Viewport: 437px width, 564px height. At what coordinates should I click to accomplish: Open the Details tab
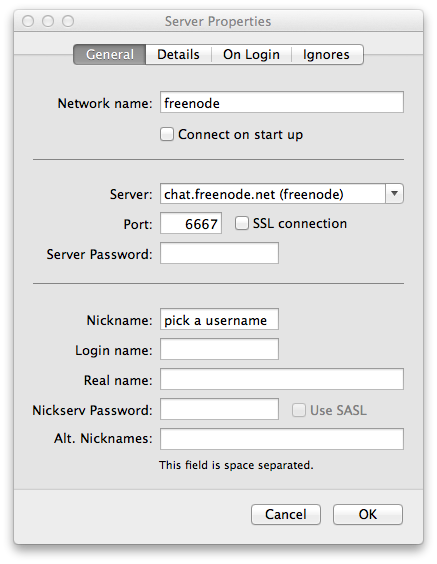point(178,55)
